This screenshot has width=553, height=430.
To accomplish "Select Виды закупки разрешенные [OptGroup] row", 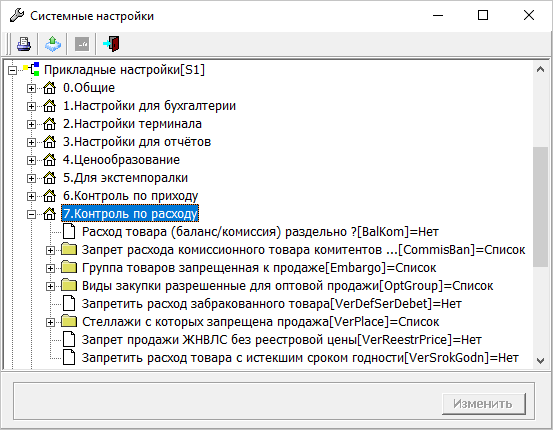I will [x=287, y=285].
